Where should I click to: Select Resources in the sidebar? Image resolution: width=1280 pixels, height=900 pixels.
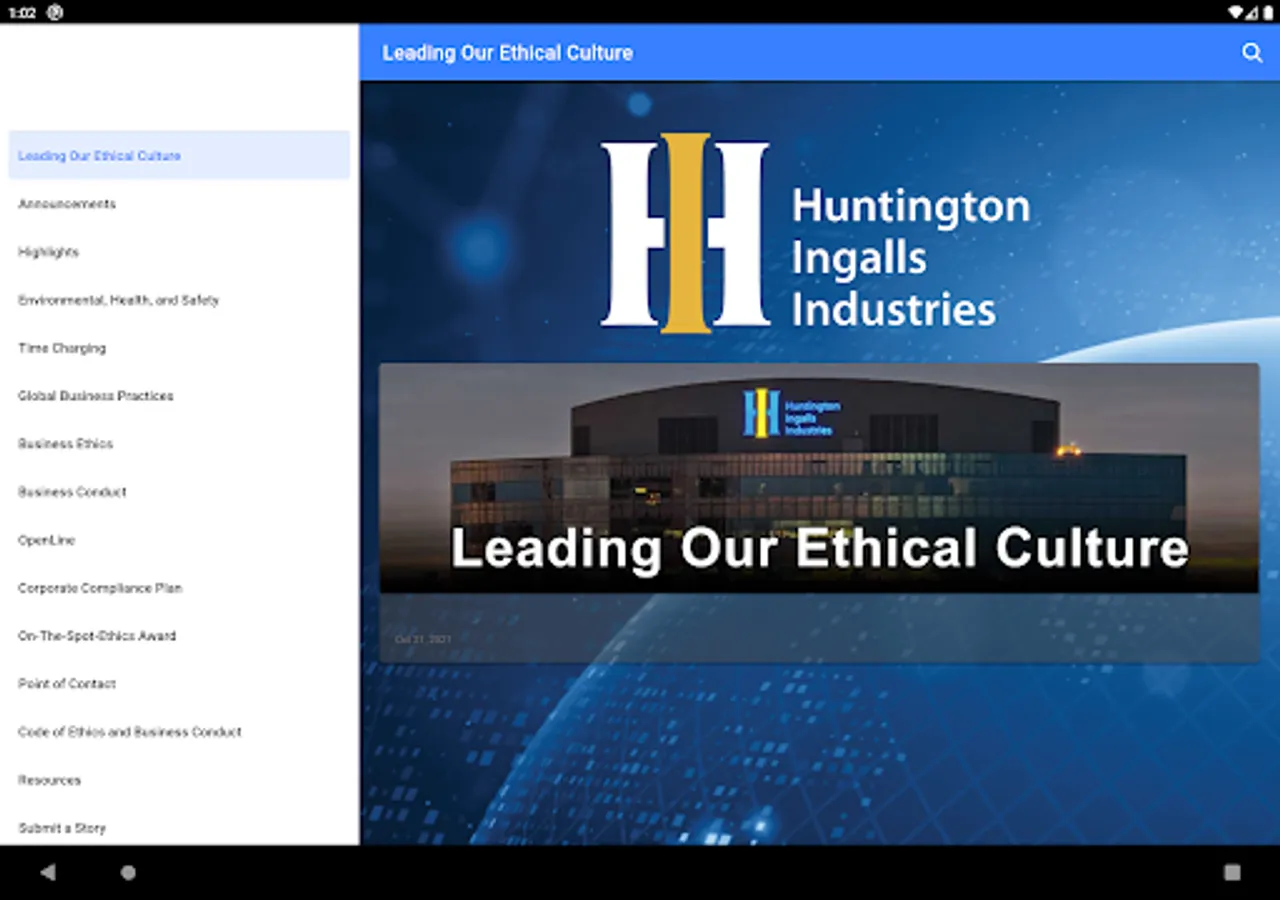(179, 780)
